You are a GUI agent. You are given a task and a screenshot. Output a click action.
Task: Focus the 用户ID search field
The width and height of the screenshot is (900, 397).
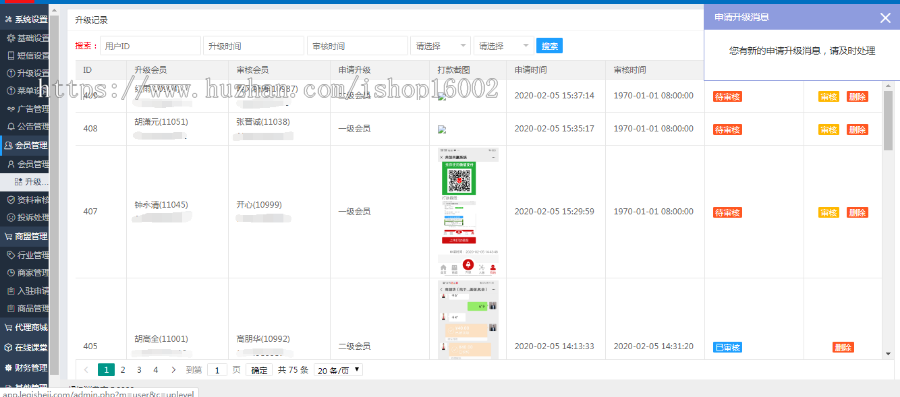(150, 46)
